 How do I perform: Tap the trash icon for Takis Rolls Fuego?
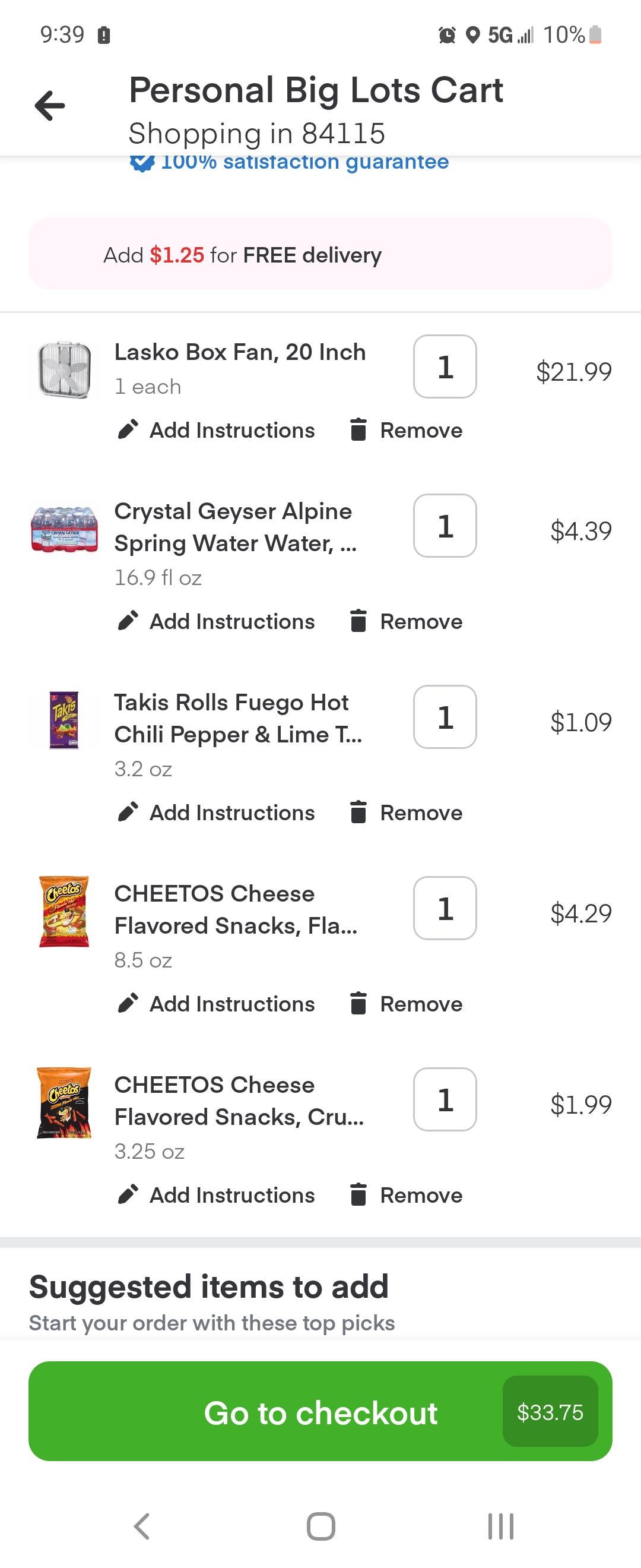coord(358,812)
